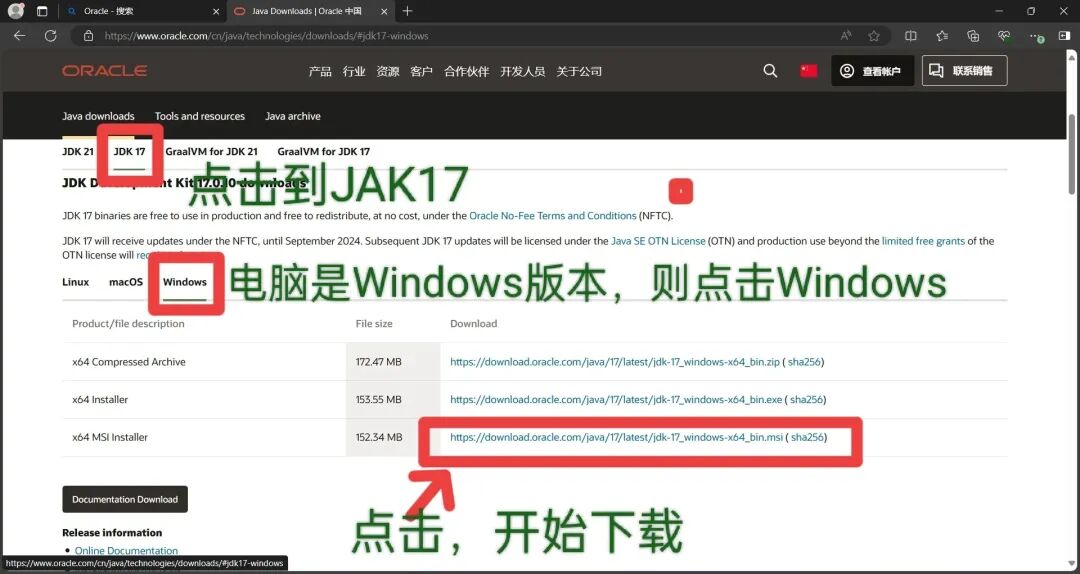The width and height of the screenshot is (1080, 574).
Task: Open the 合作伙伴 menu
Action: 466,72
